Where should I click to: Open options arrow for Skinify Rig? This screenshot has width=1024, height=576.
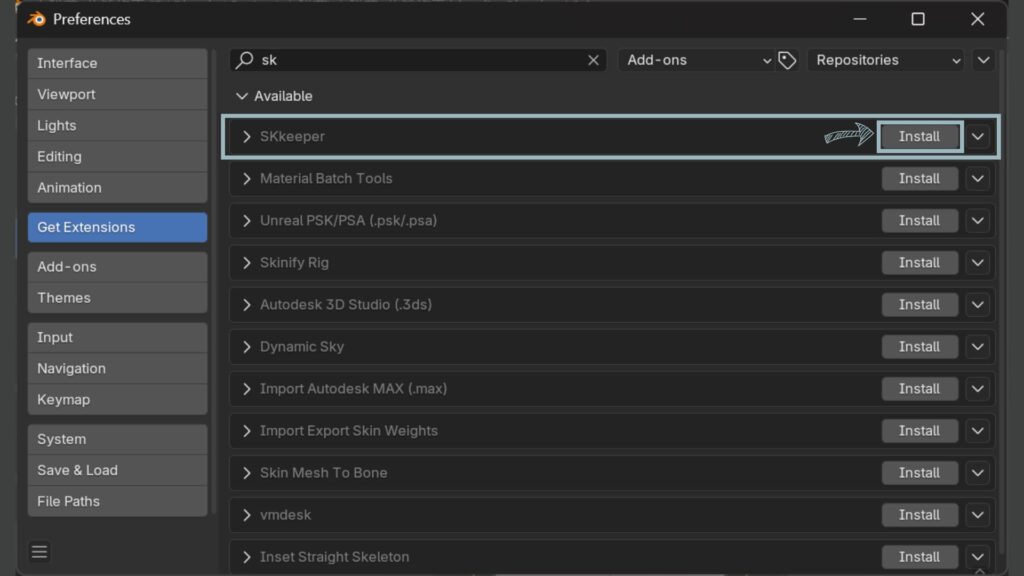(978, 263)
